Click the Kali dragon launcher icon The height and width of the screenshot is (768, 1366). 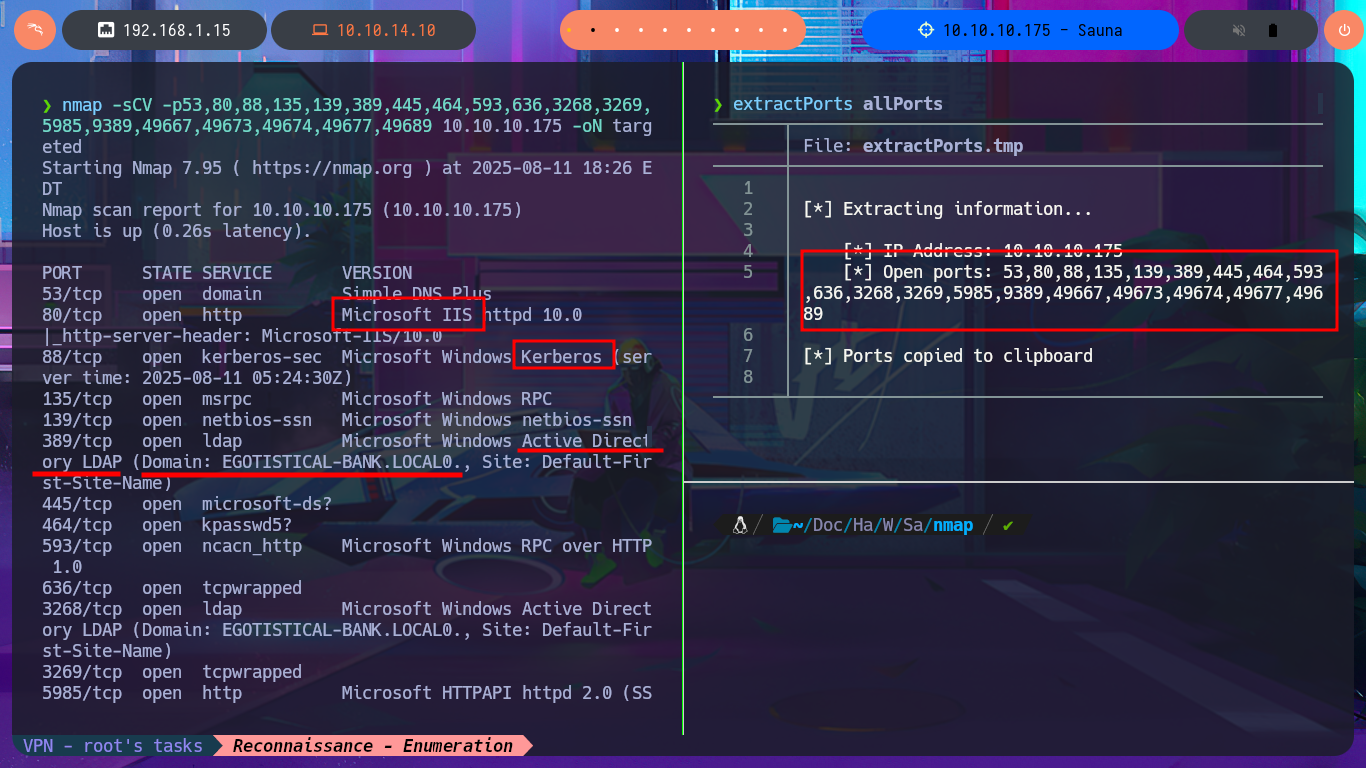pos(35,30)
